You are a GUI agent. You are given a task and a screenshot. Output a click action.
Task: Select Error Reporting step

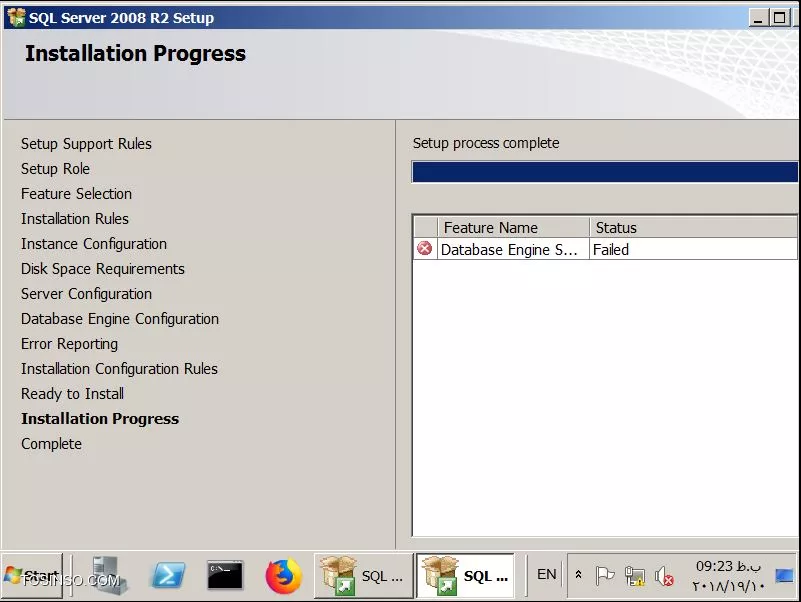point(69,344)
